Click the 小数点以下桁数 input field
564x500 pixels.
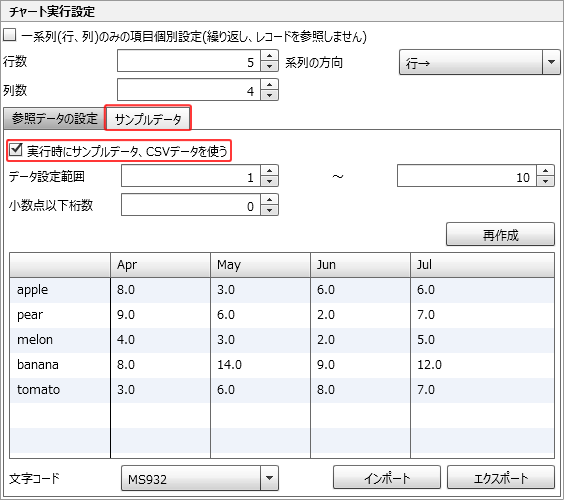pos(191,205)
